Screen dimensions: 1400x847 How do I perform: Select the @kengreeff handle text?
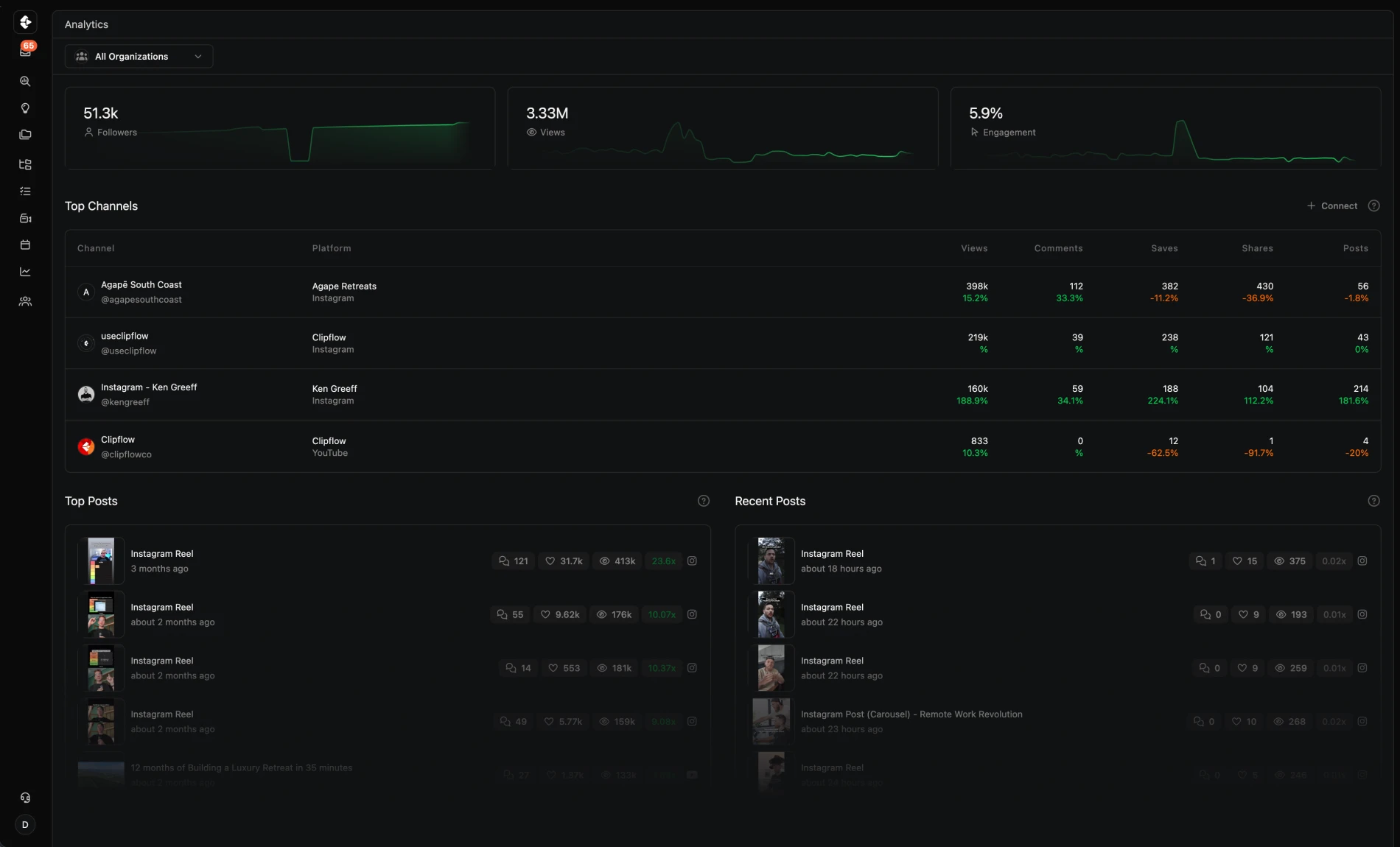click(x=125, y=402)
